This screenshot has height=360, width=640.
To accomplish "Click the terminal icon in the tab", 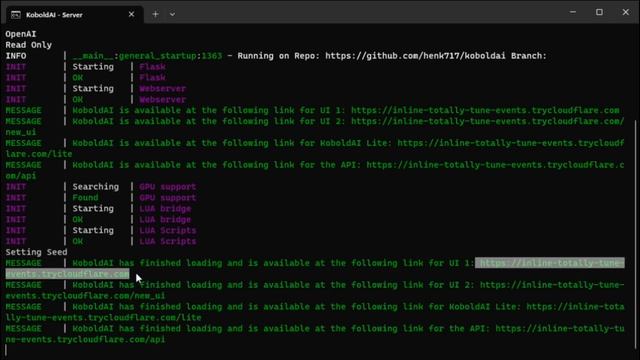I will (x=16, y=15).
